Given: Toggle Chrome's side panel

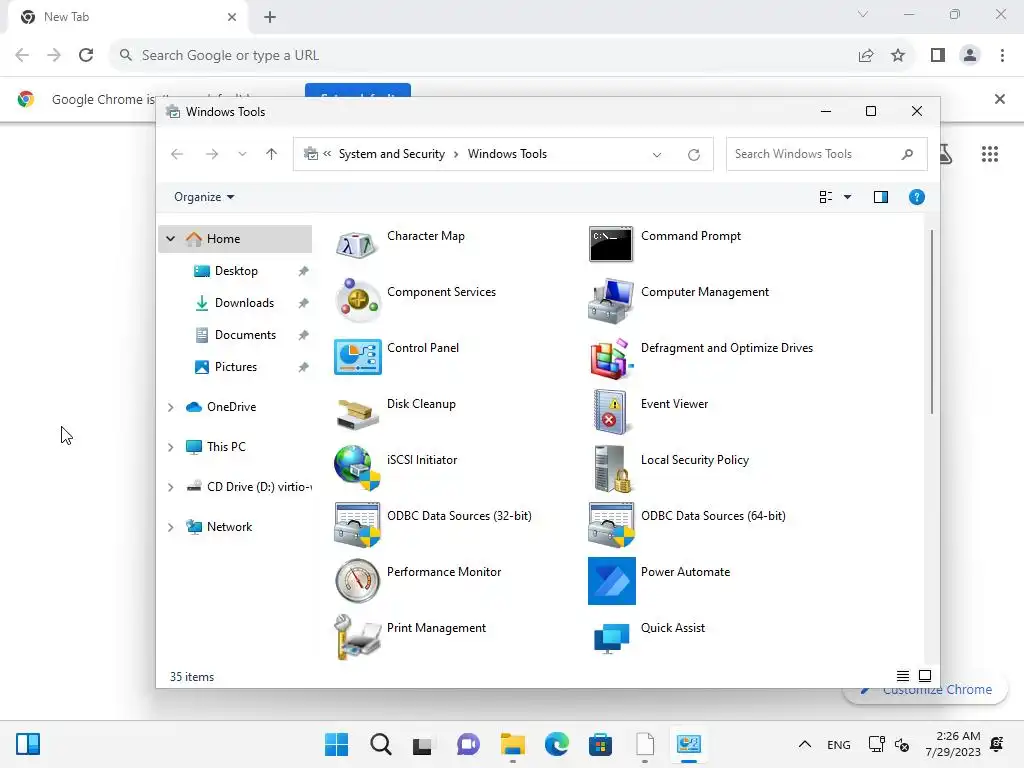Looking at the screenshot, I should click(x=938, y=56).
